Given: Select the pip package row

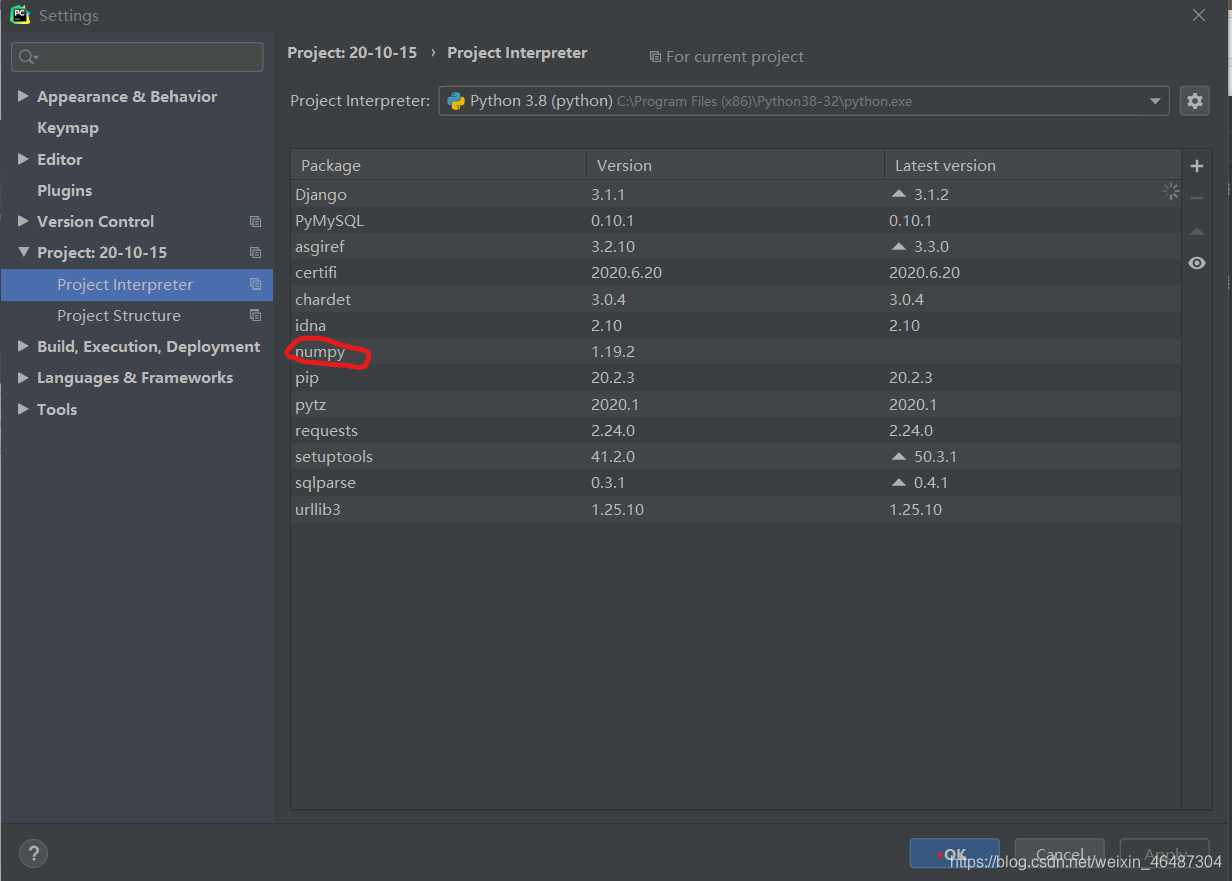Looking at the screenshot, I should click(736, 377).
